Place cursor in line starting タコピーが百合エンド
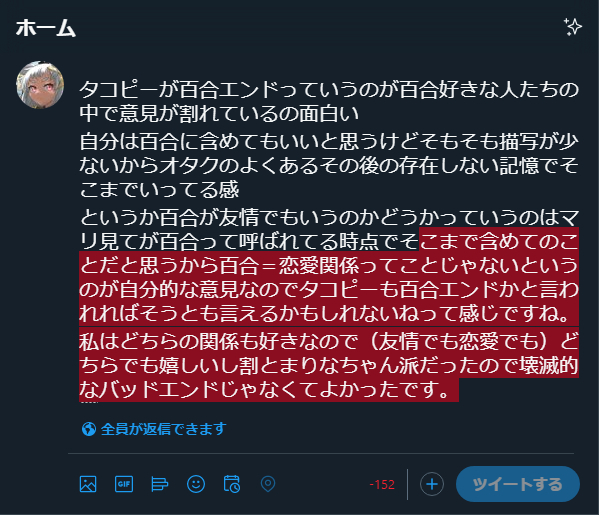 (329, 89)
